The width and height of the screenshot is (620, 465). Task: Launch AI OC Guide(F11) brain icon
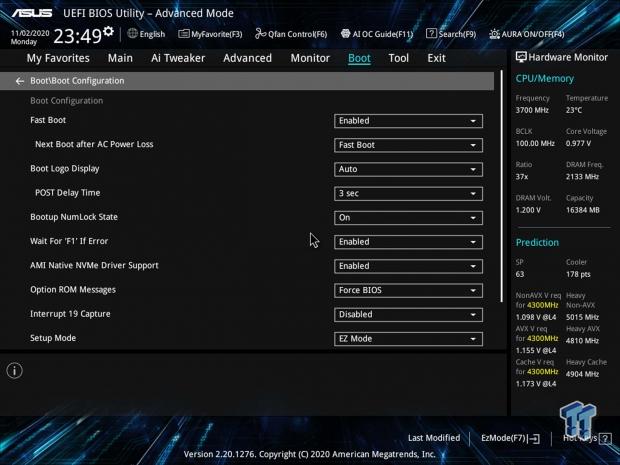tap(346, 34)
